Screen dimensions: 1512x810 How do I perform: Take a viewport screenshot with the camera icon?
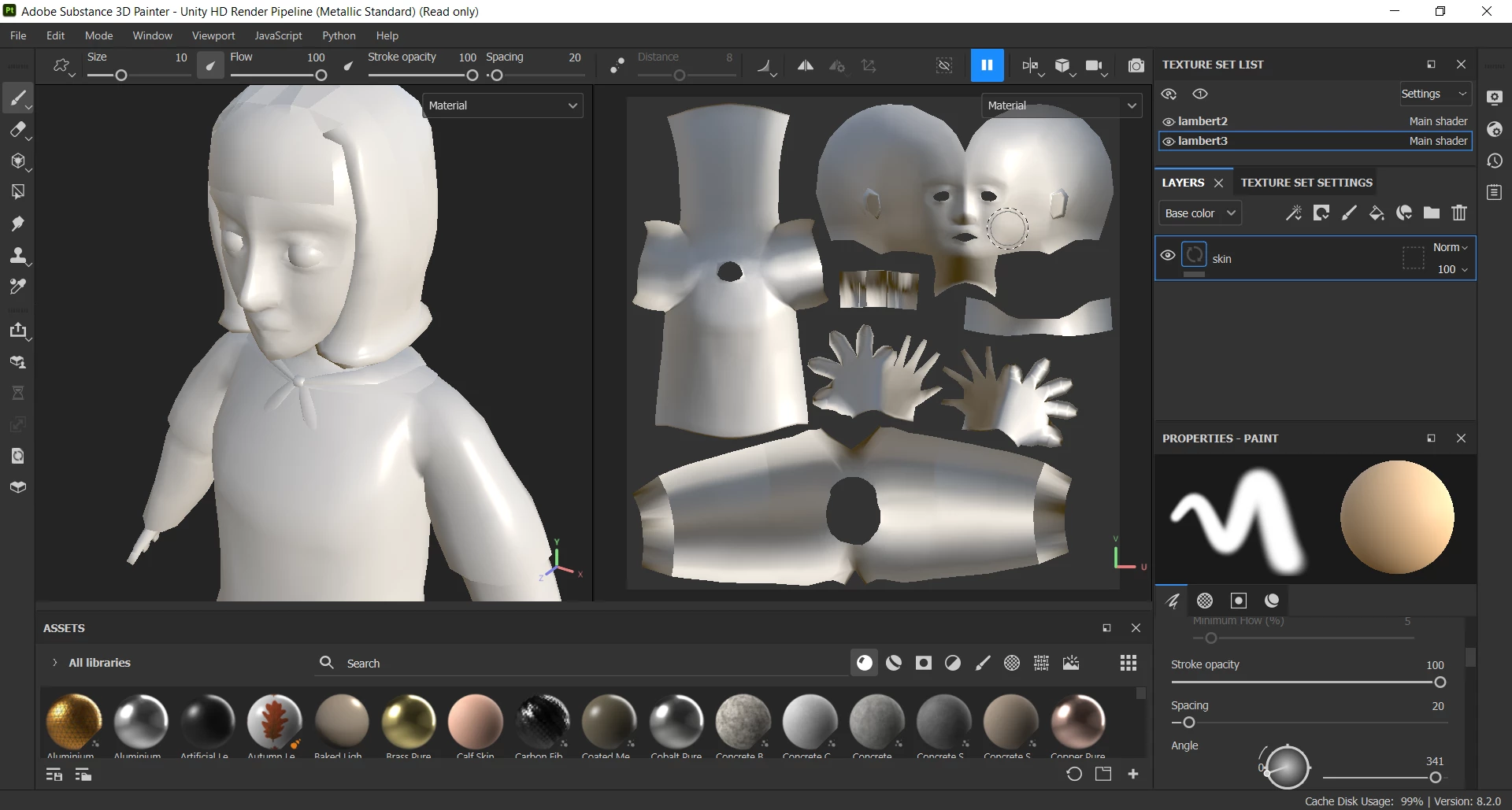[1136, 66]
